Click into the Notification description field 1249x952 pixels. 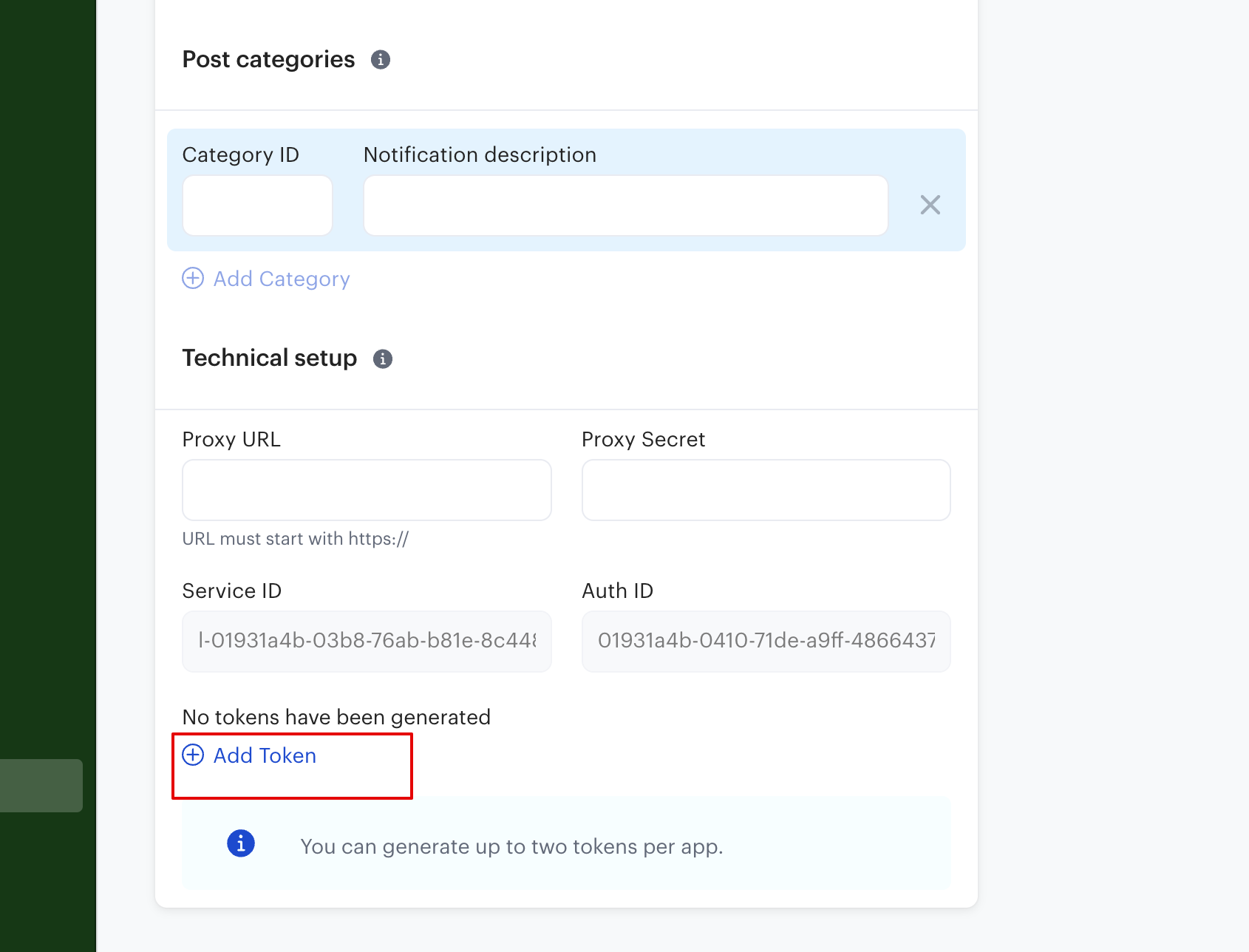point(625,205)
